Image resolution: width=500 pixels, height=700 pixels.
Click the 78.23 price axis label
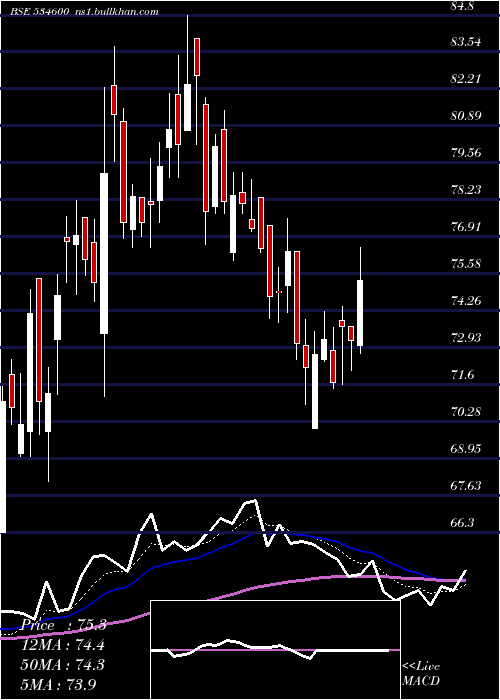pyautogui.click(x=466, y=190)
